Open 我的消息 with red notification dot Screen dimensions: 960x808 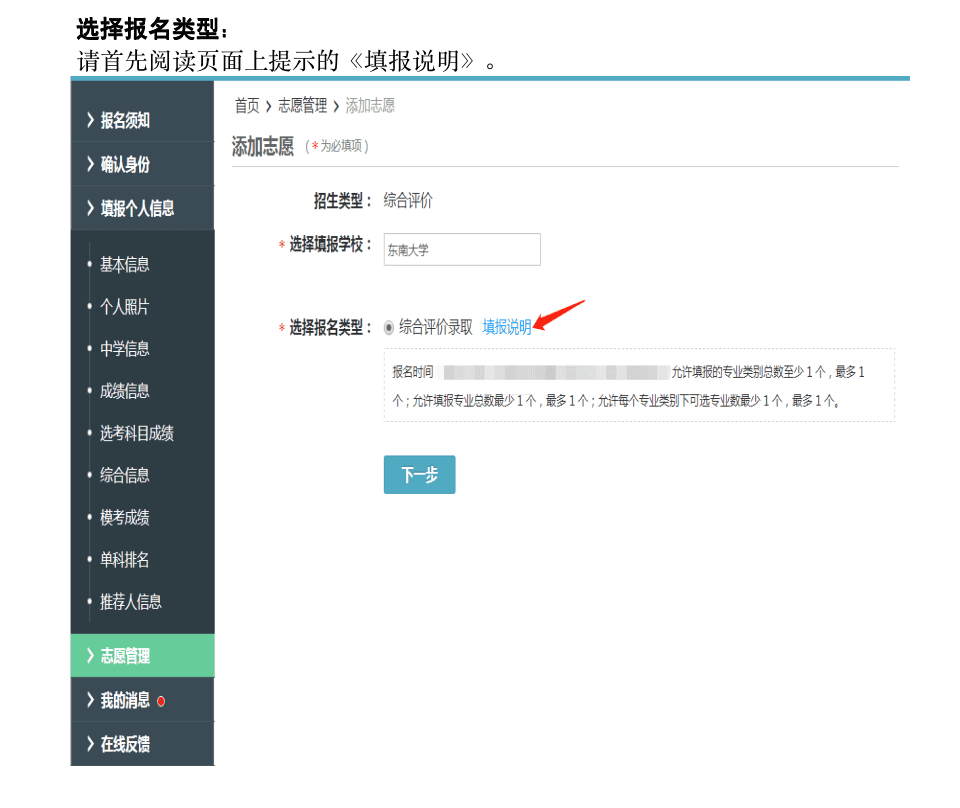click(x=125, y=701)
